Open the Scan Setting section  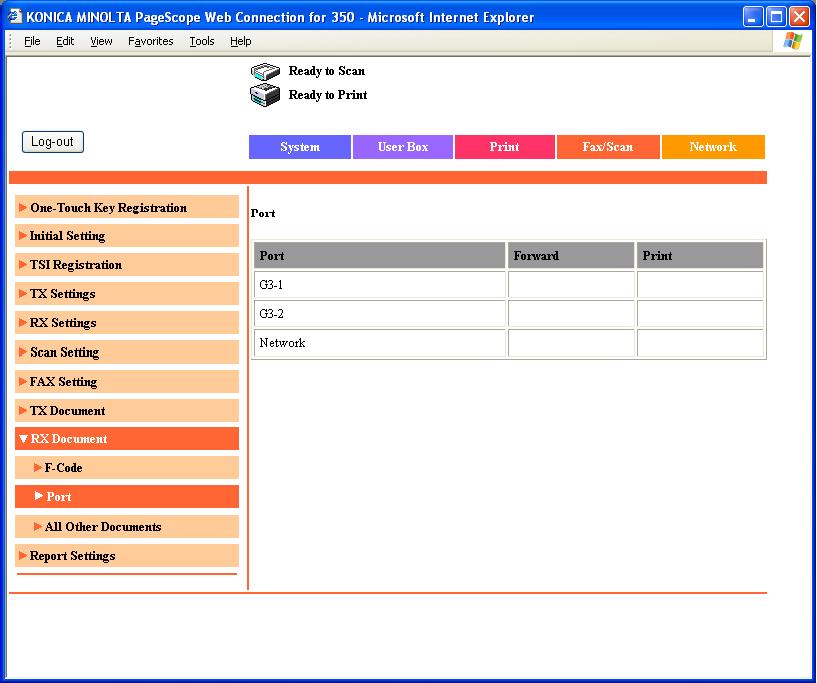[x=64, y=352]
